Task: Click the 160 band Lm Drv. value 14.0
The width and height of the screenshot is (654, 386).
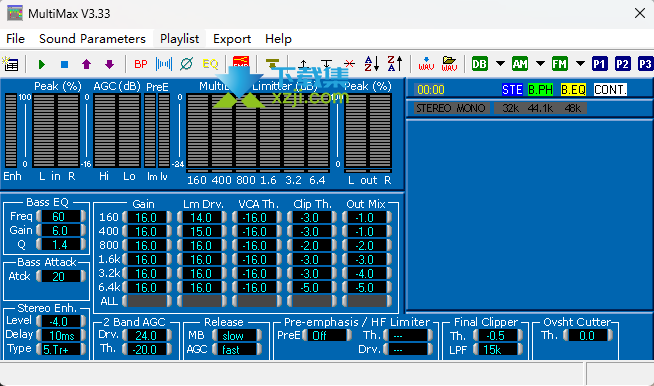Action: 202,217
